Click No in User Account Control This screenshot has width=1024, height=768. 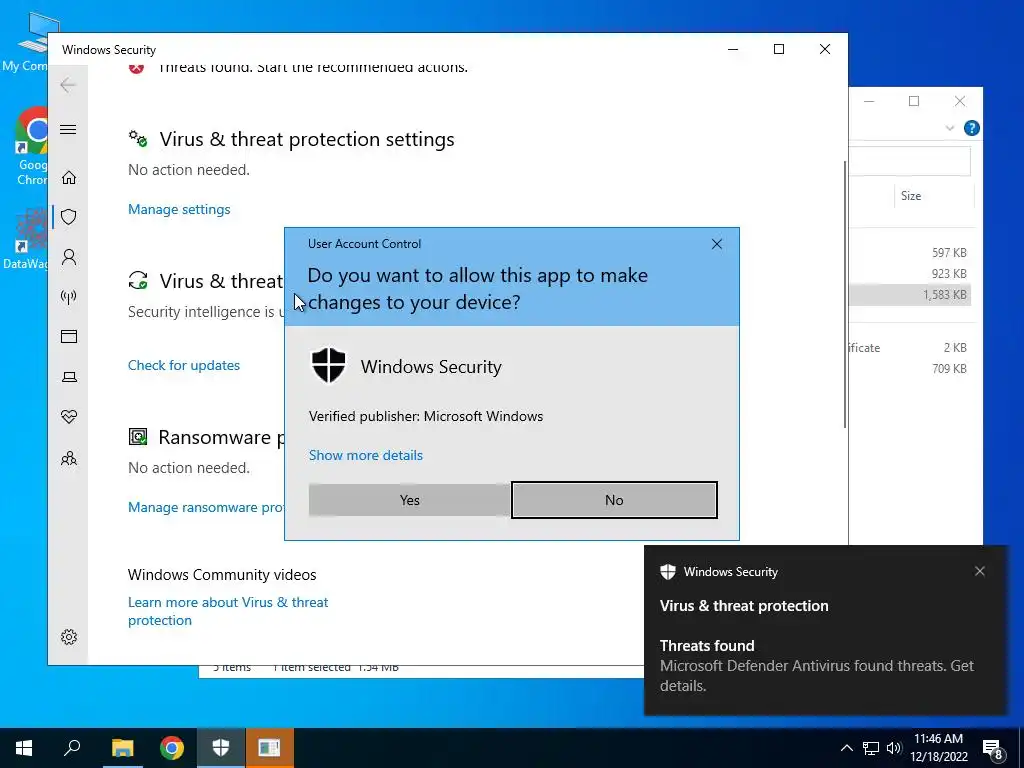pyautogui.click(x=614, y=500)
